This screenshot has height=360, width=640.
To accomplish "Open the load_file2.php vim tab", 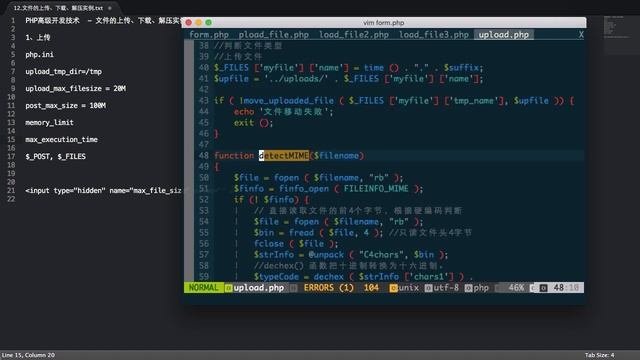I will (354, 35).
